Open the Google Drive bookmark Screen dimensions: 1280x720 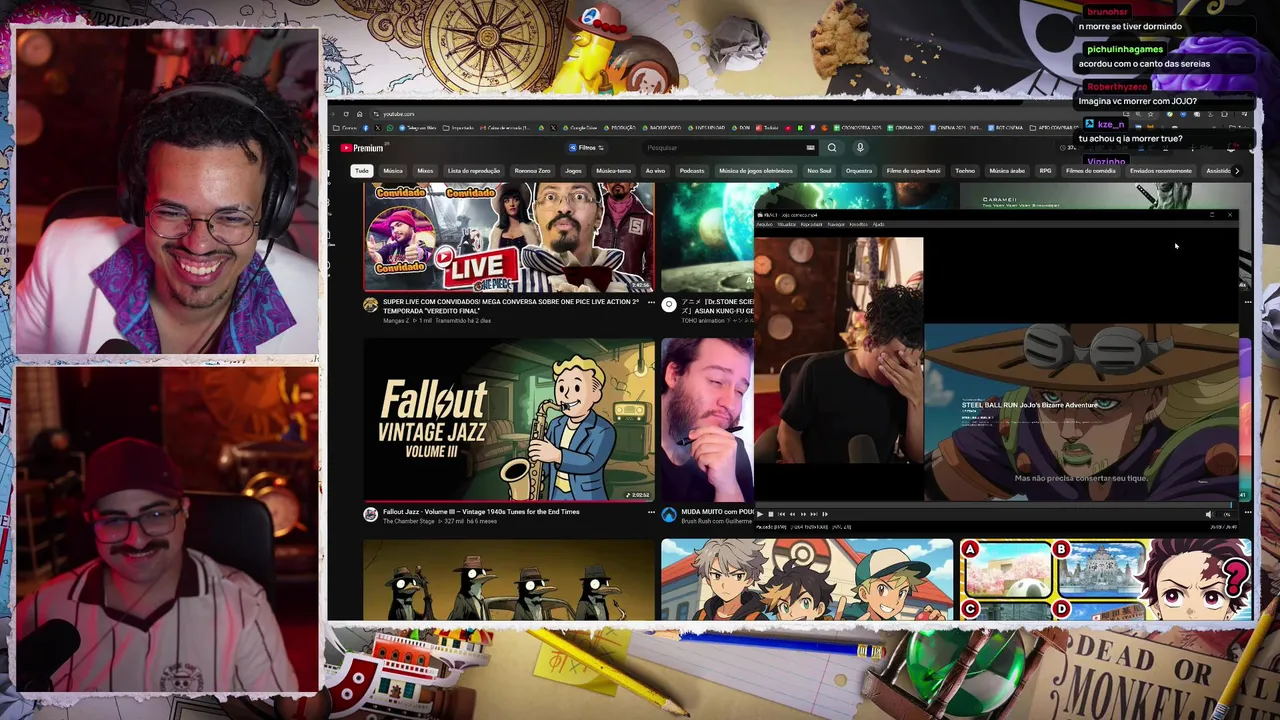(580, 128)
